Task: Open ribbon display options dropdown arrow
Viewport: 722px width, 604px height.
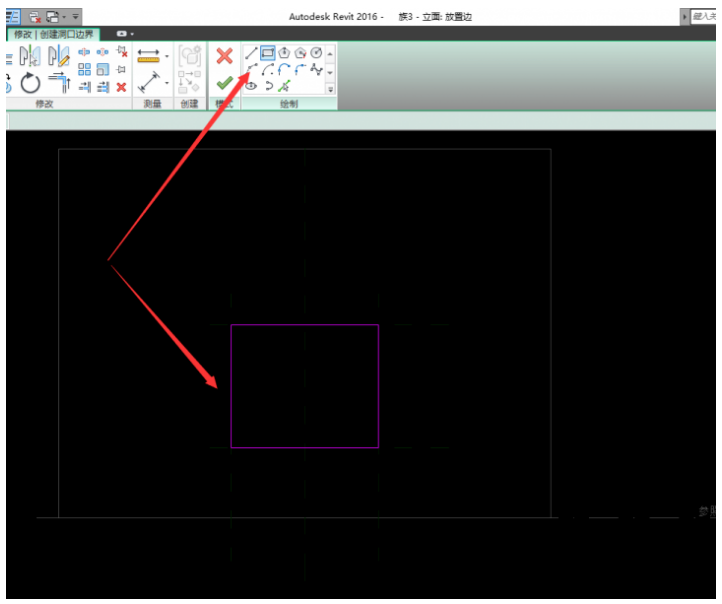Action: [132, 34]
